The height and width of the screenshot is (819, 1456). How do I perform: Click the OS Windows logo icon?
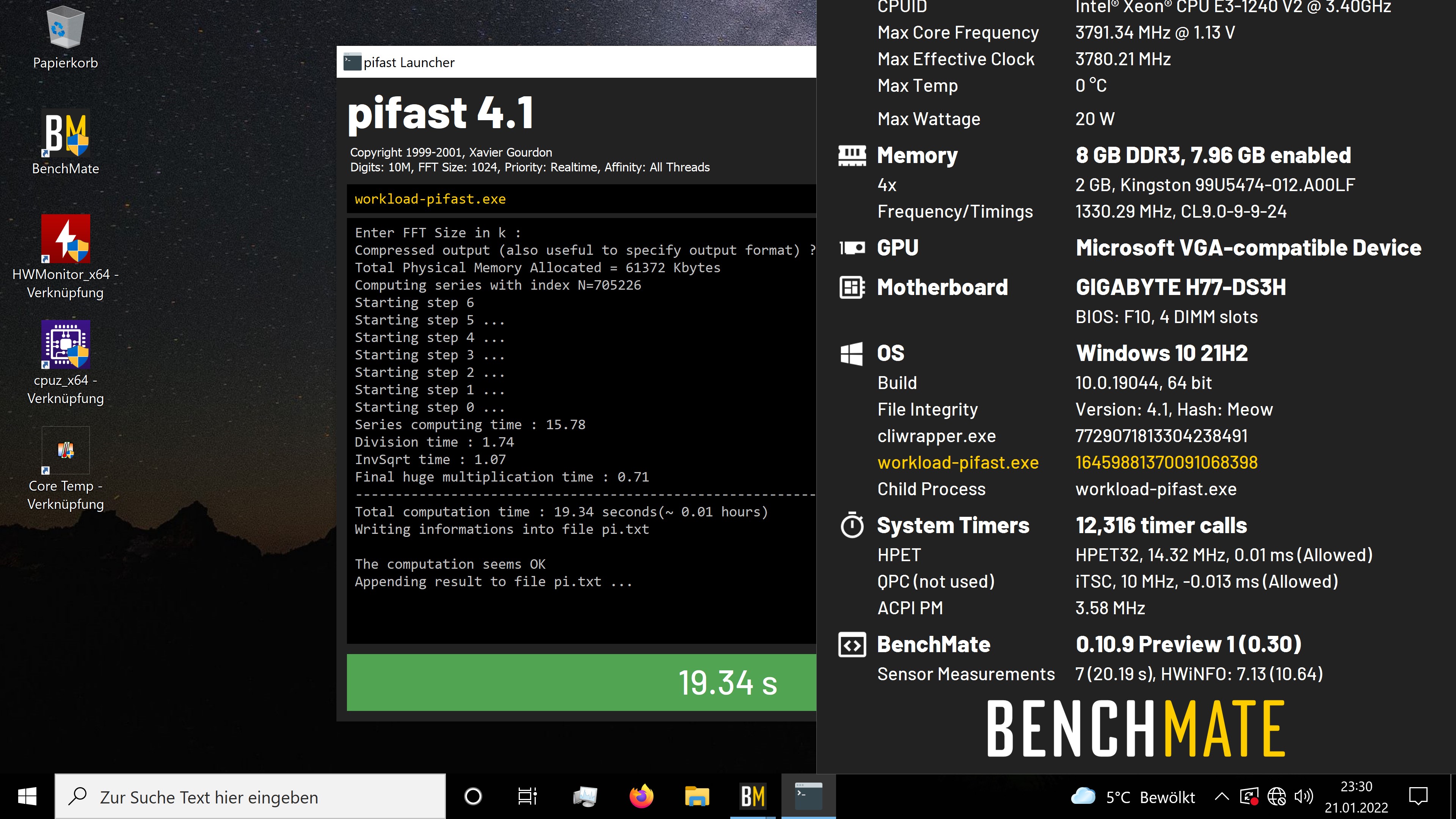pos(852,354)
